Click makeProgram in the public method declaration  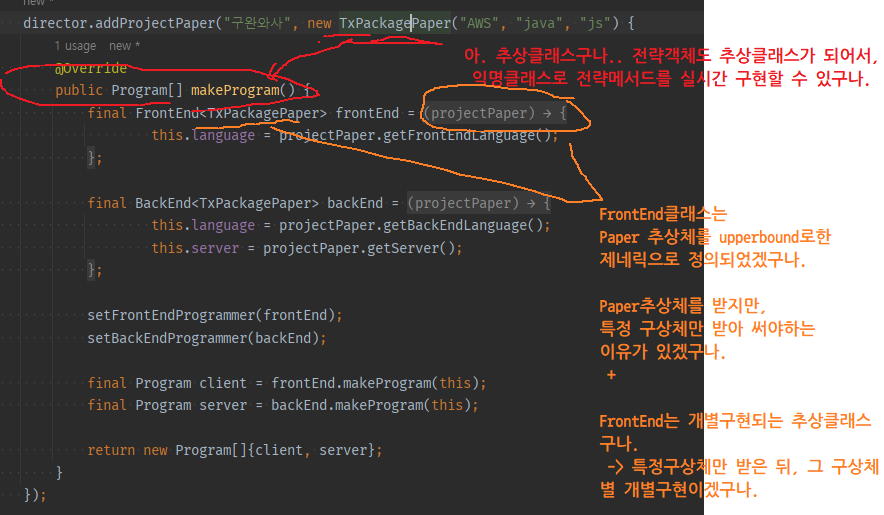[235, 90]
